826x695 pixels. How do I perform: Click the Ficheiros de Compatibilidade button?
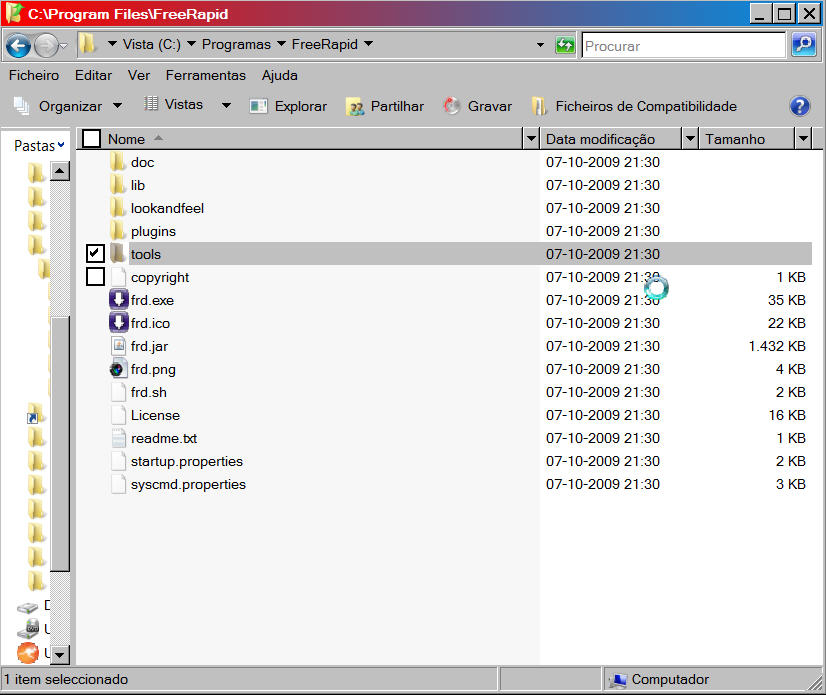point(634,106)
